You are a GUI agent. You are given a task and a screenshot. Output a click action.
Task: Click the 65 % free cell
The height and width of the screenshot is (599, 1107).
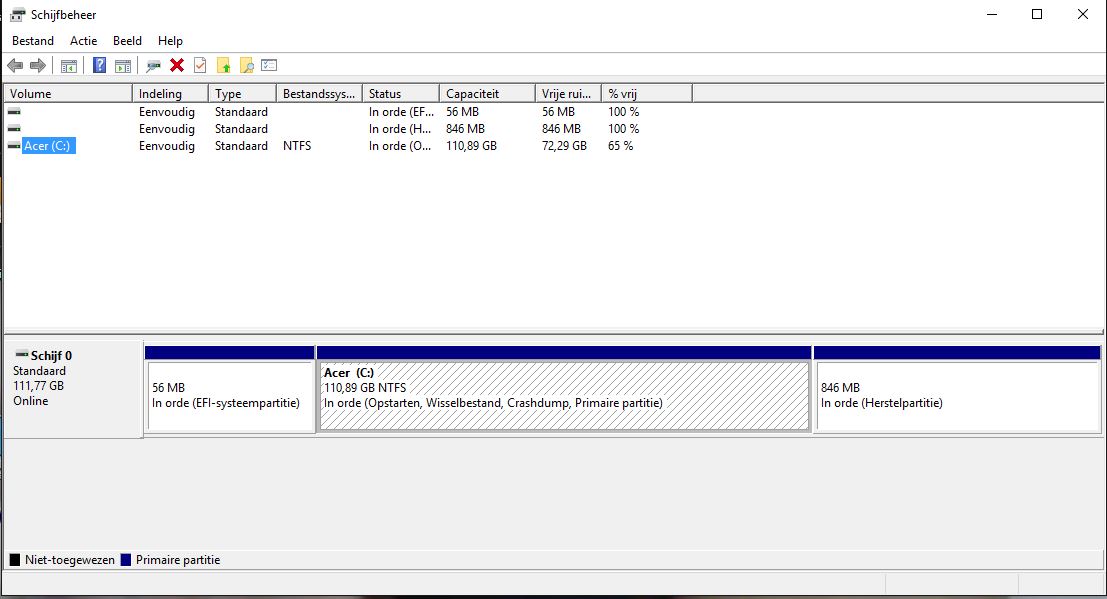621,146
